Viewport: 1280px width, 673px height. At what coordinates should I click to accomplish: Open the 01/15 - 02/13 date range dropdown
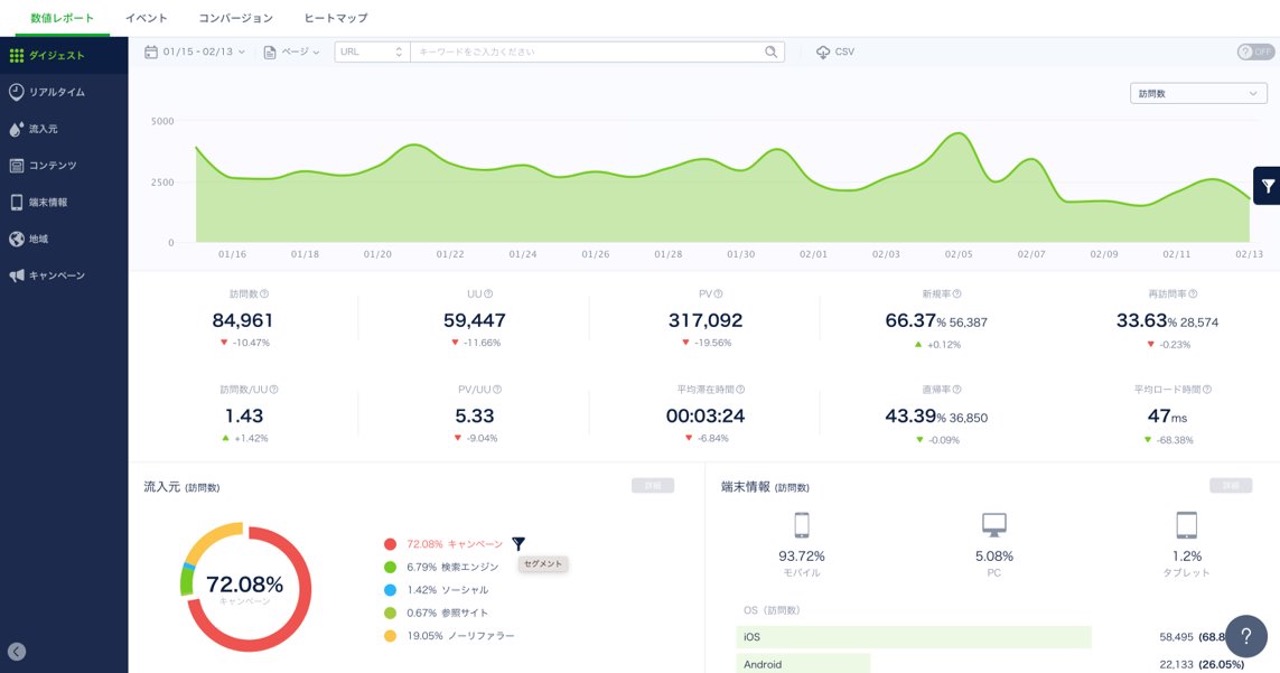(195, 52)
